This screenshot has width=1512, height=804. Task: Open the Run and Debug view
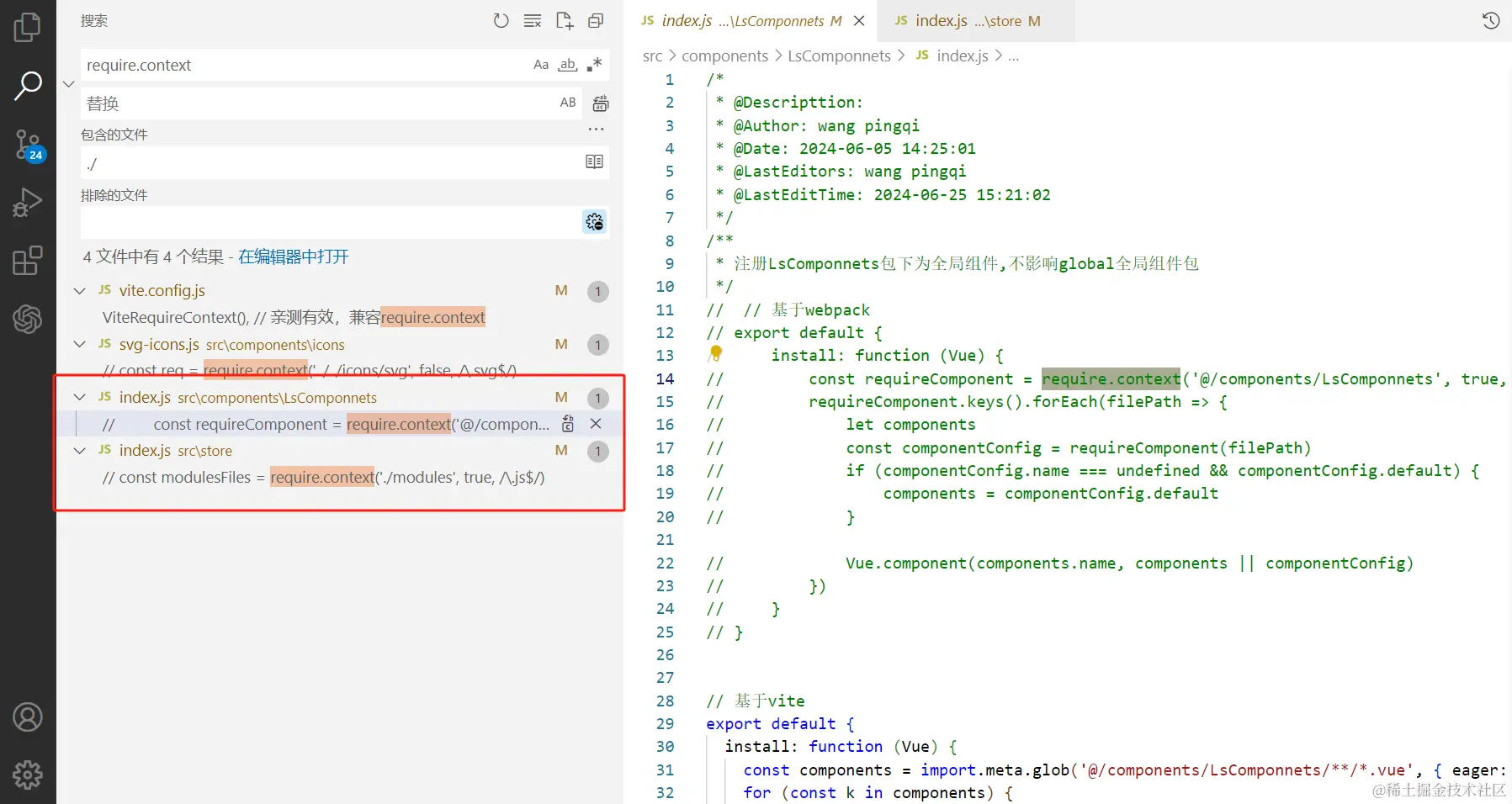27,203
